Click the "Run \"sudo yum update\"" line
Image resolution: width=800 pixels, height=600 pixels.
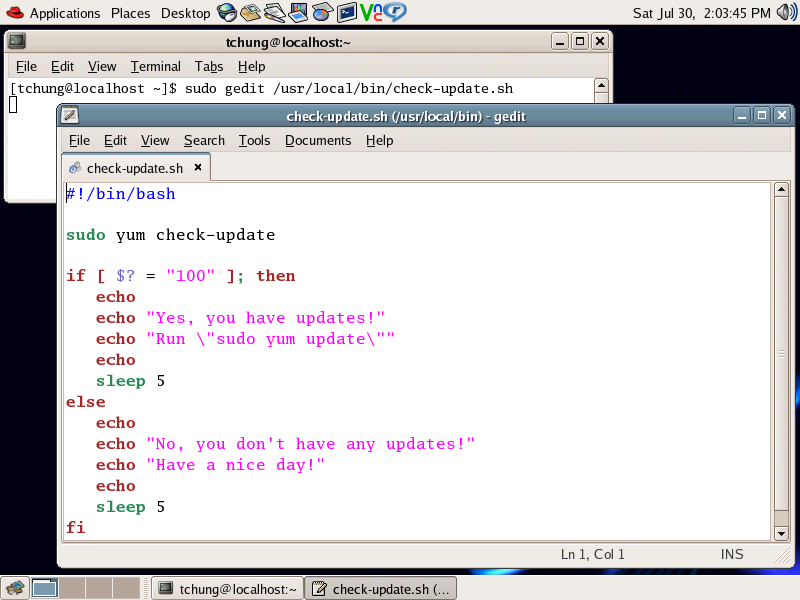pos(245,339)
